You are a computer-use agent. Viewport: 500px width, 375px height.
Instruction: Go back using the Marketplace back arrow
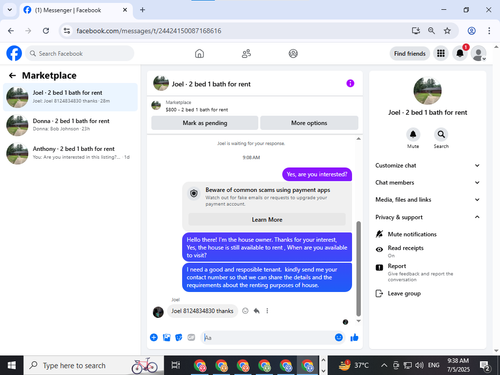tap(12, 76)
